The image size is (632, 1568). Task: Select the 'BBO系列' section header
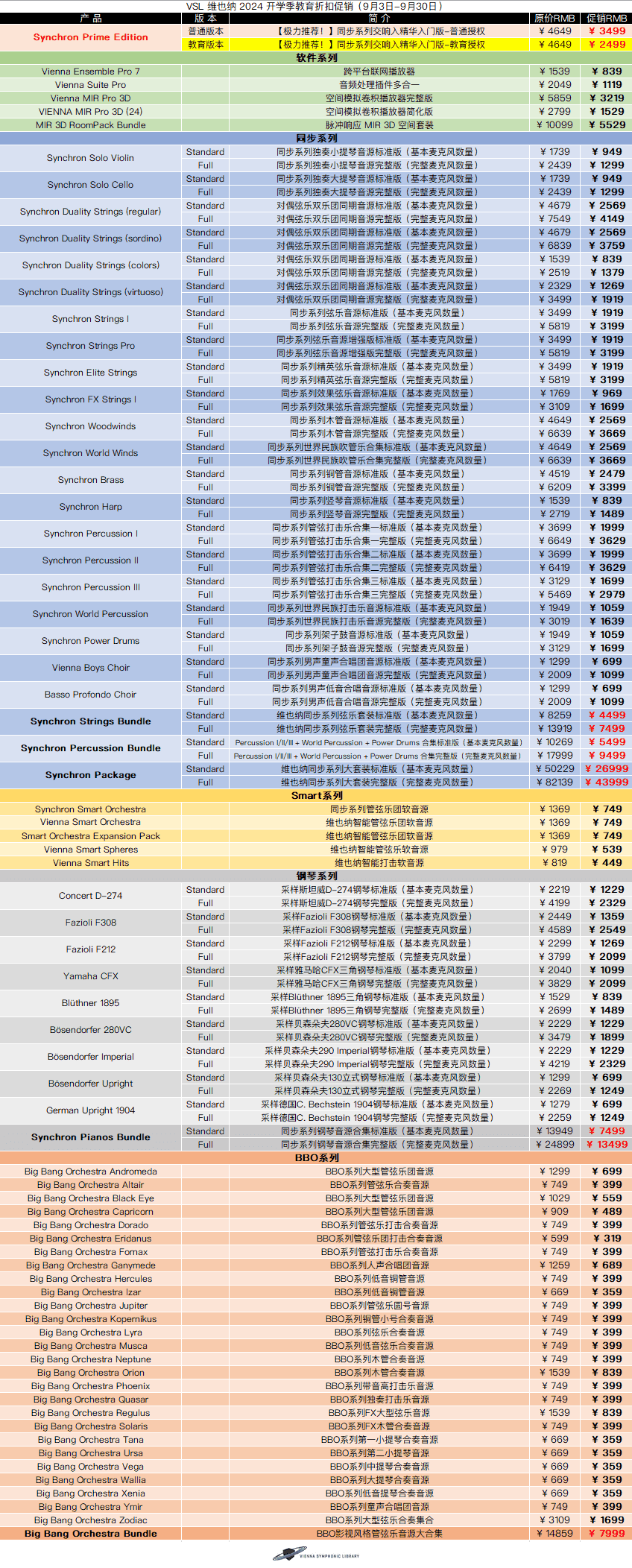[x=316, y=1158]
